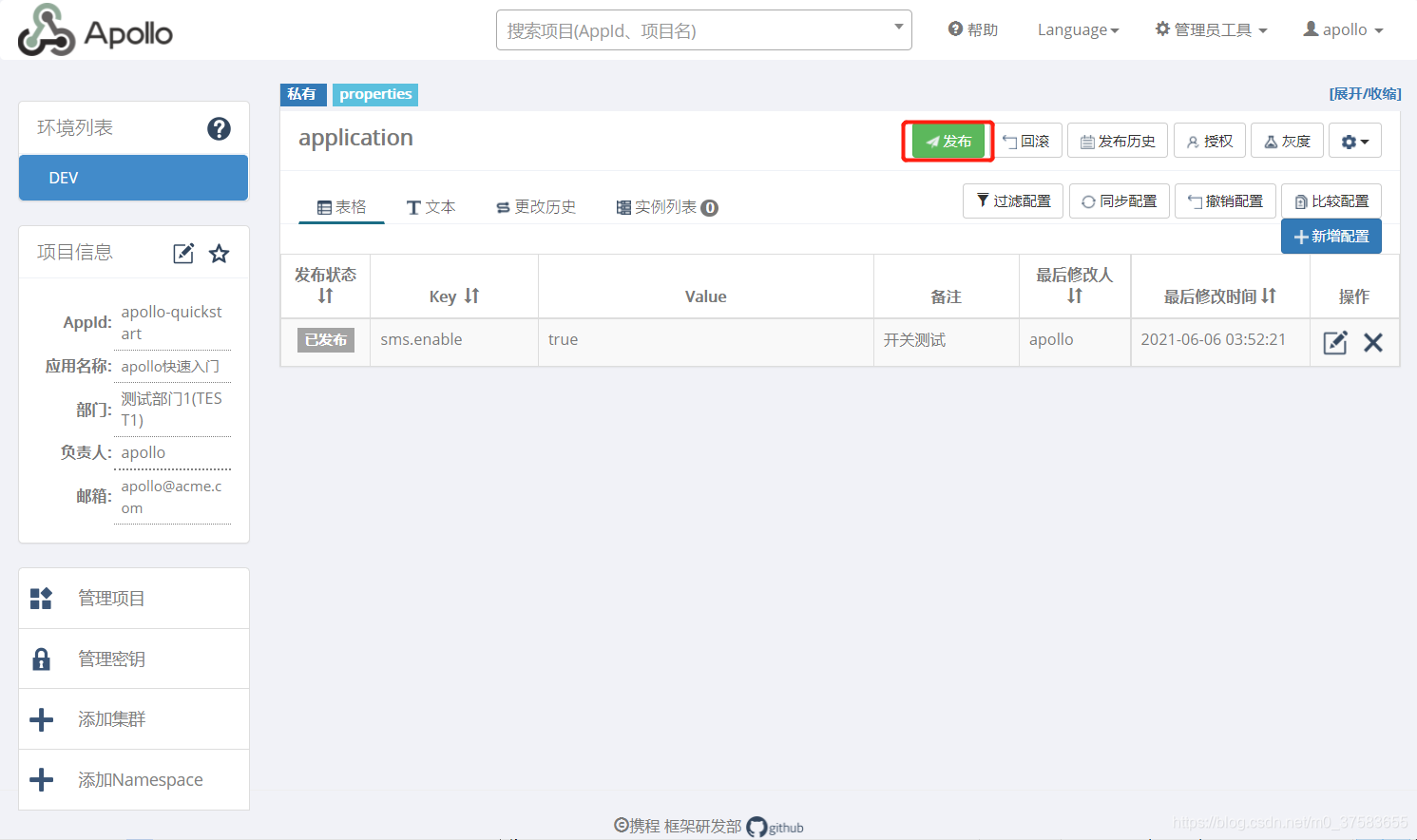1417x840 pixels.
Task: Open the Language dropdown
Action: click(x=1078, y=30)
